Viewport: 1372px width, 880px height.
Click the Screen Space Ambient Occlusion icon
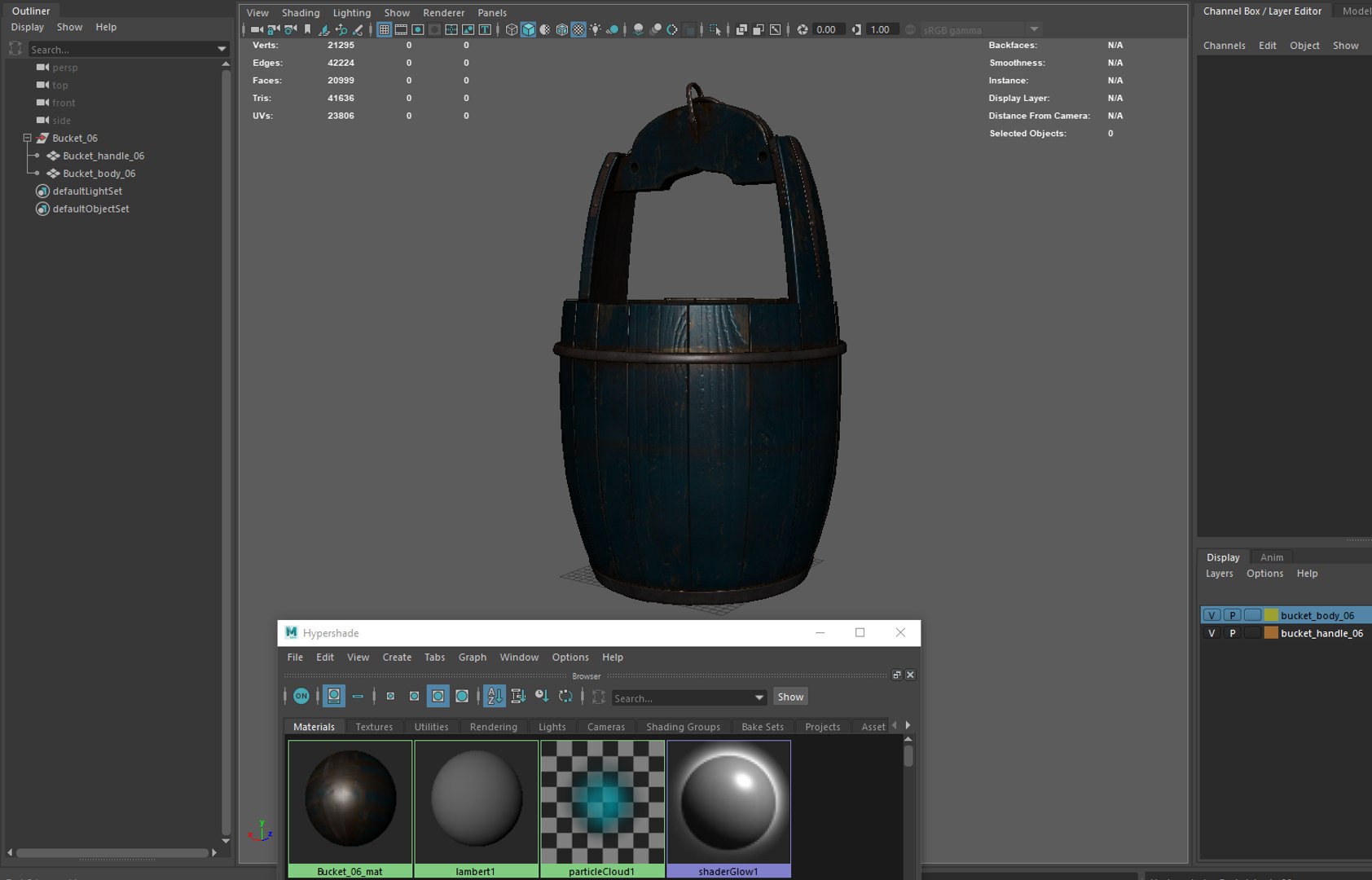pos(639,29)
